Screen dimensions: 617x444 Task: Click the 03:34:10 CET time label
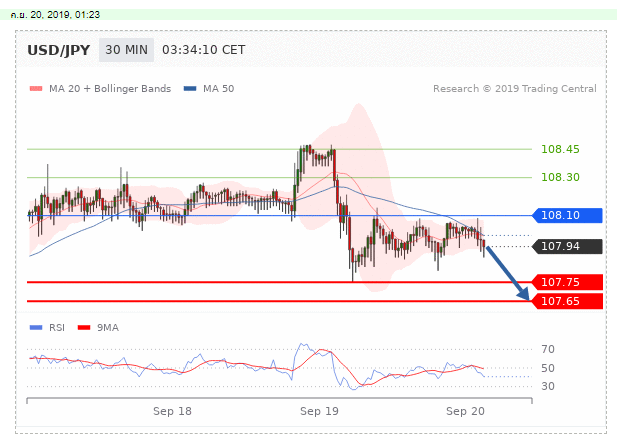pyautogui.click(x=203, y=50)
